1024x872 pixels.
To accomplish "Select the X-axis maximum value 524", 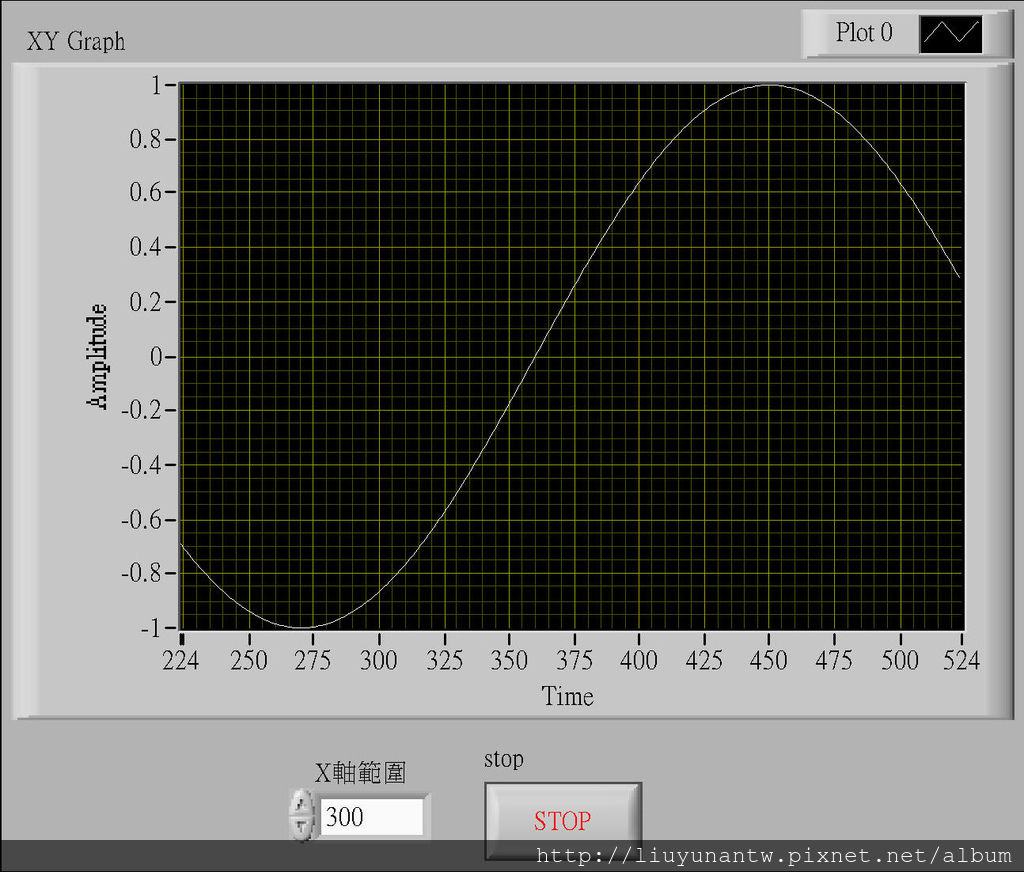I will [x=961, y=661].
